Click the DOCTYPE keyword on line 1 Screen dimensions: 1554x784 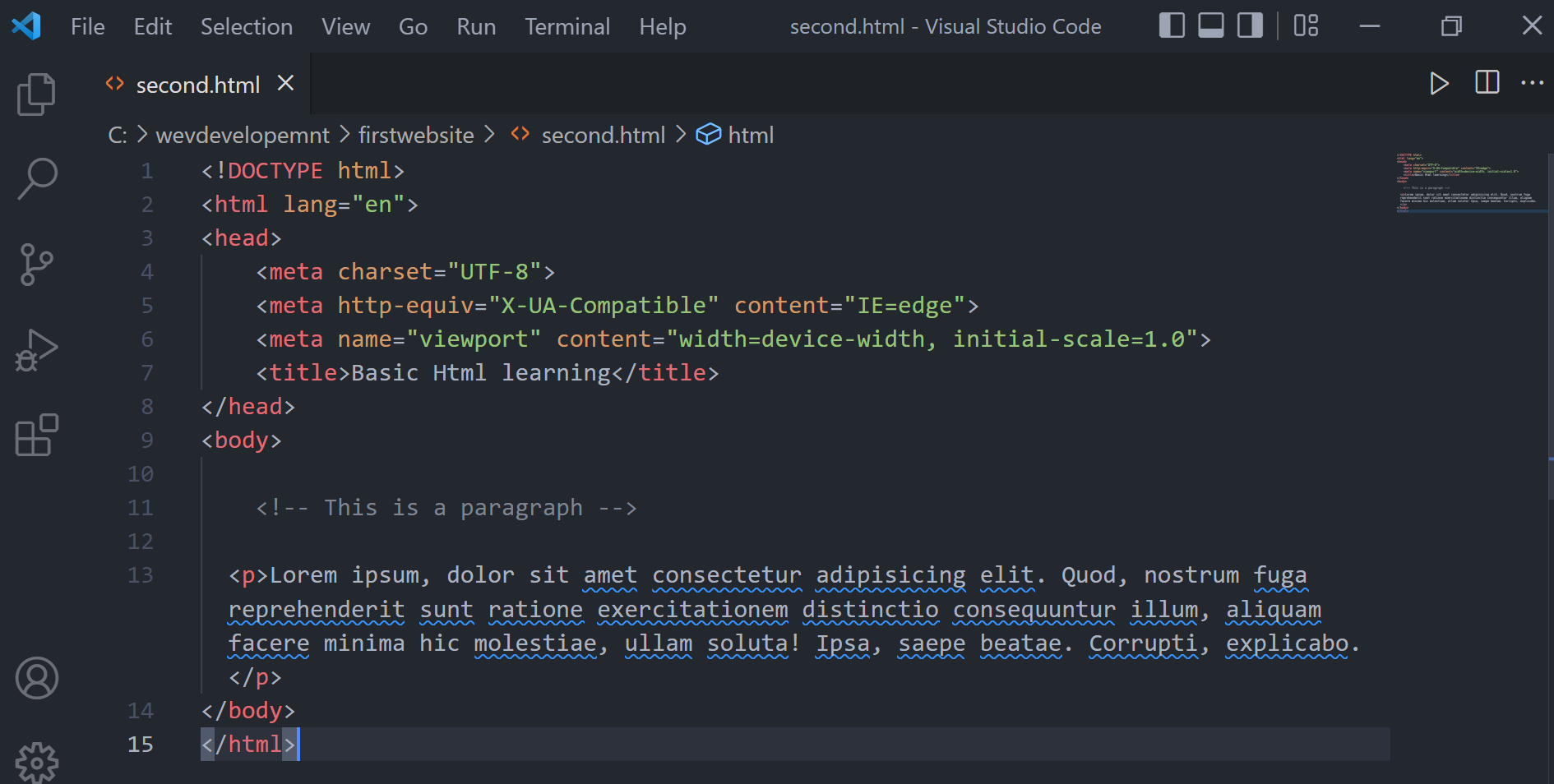(x=275, y=171)
